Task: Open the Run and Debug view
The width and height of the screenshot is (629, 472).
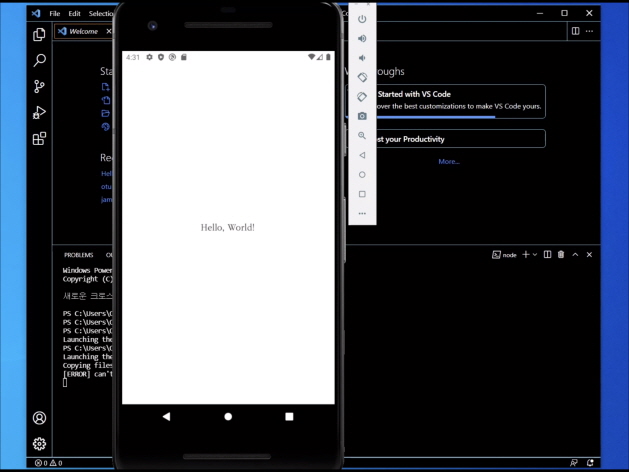Action: pos(39,112)
